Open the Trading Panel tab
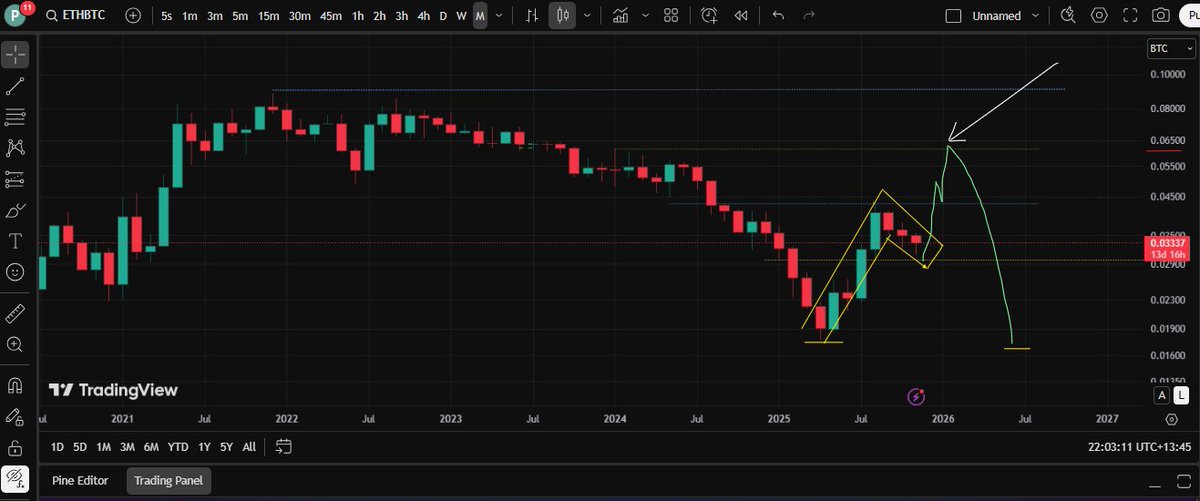The width and height of the screenshot is (1200, 501). pyautogui.click(x=169, y=481)
